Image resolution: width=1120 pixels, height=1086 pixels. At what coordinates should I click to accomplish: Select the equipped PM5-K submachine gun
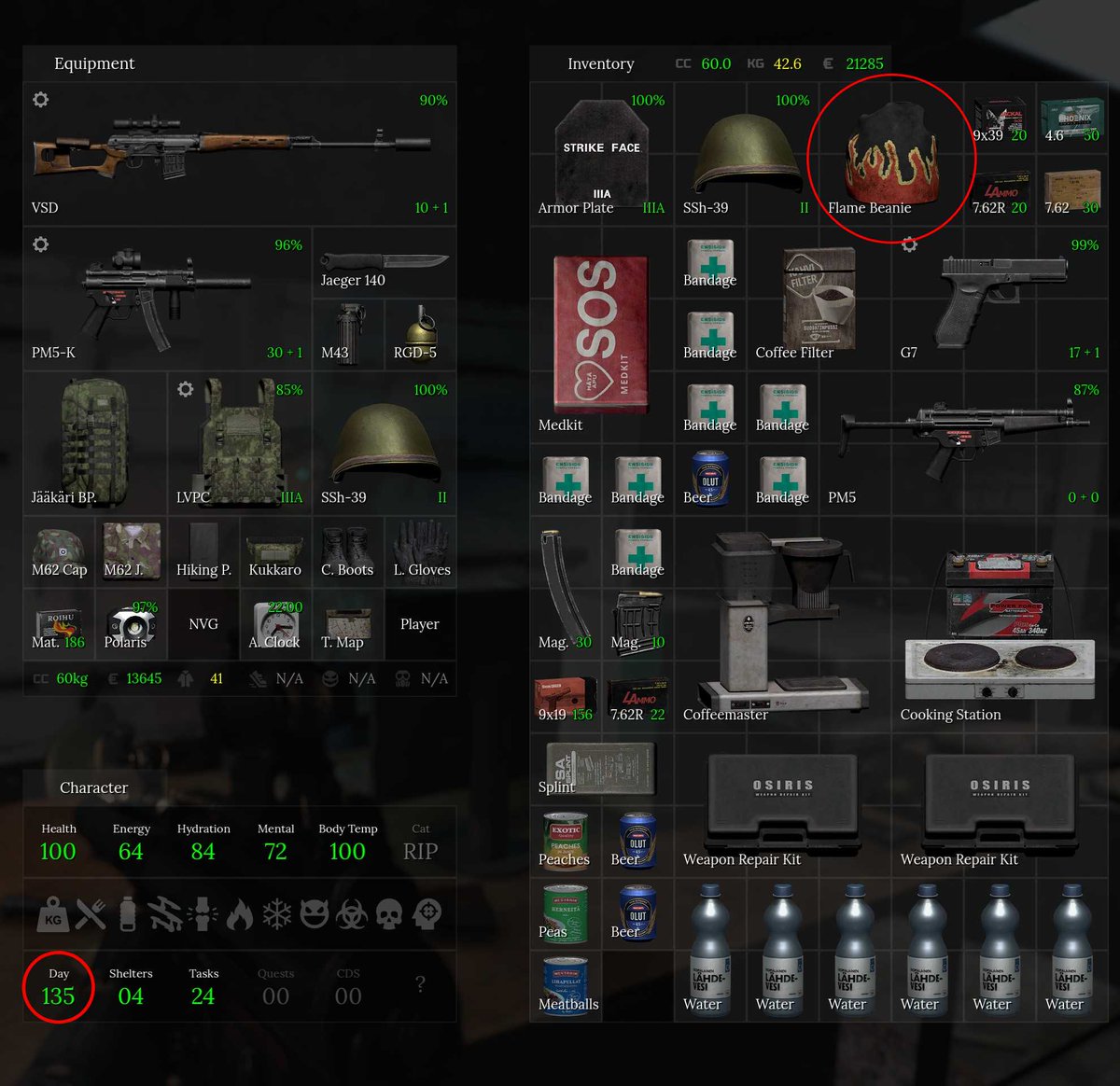click(167, 299)
